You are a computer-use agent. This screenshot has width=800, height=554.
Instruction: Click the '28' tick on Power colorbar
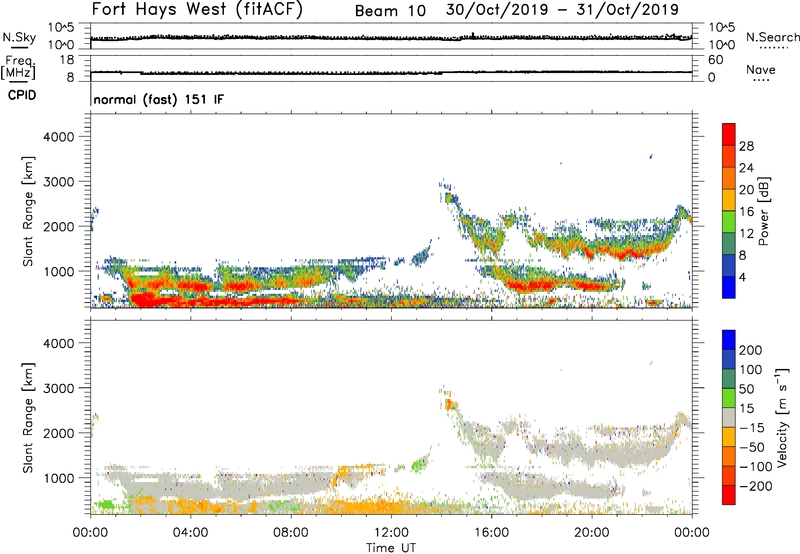click(x=746, y=146)
